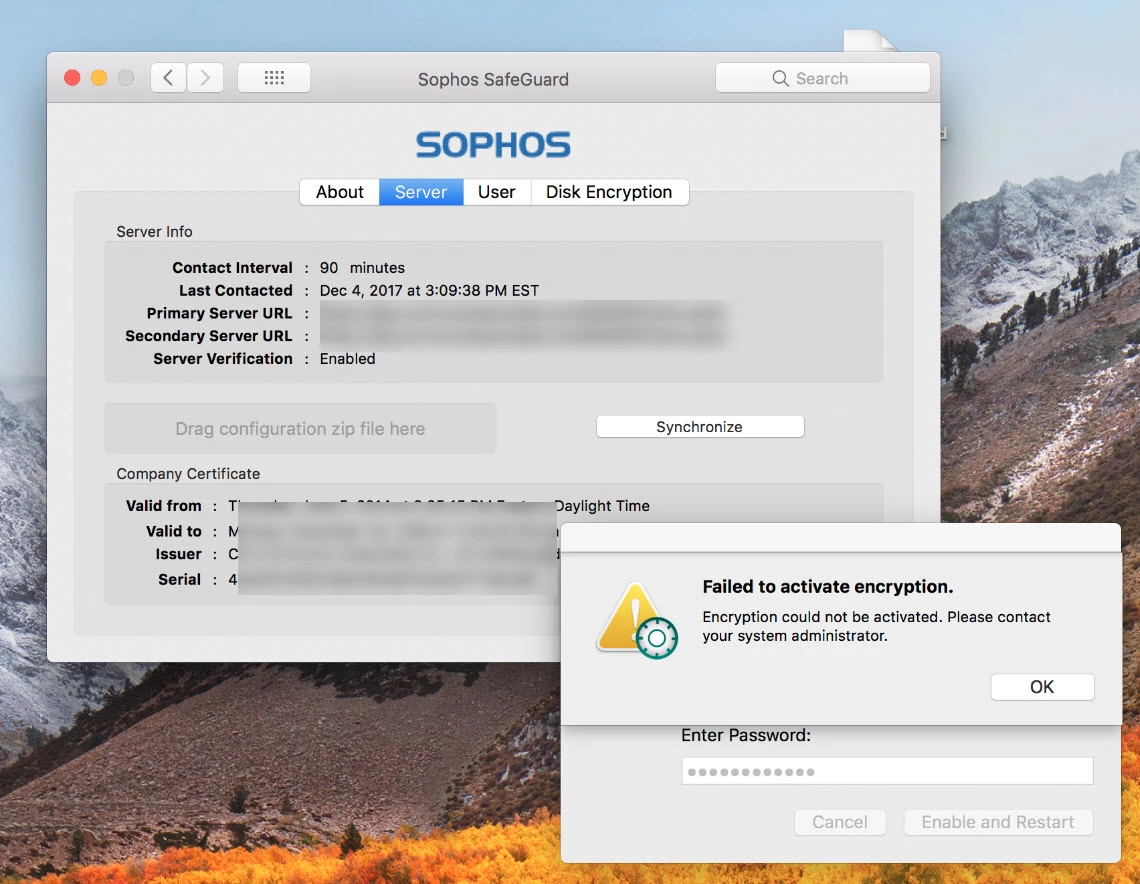
Task: Click the warning icon in the error dialog
Action: coord(637,620)
